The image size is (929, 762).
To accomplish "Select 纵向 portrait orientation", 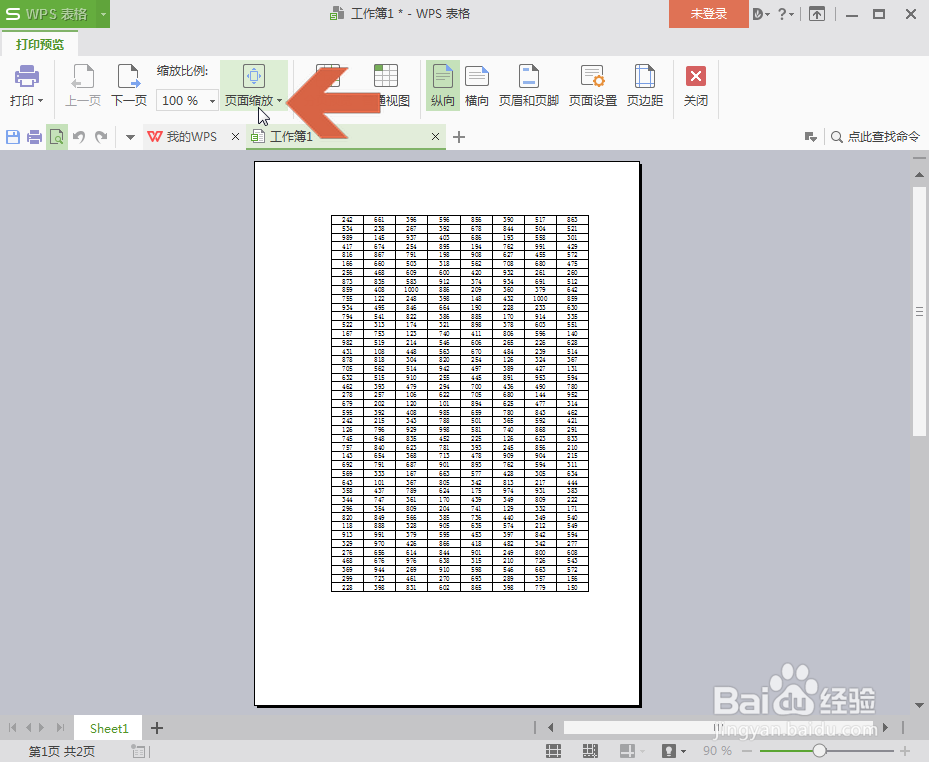I will click(x=443, y=86).
